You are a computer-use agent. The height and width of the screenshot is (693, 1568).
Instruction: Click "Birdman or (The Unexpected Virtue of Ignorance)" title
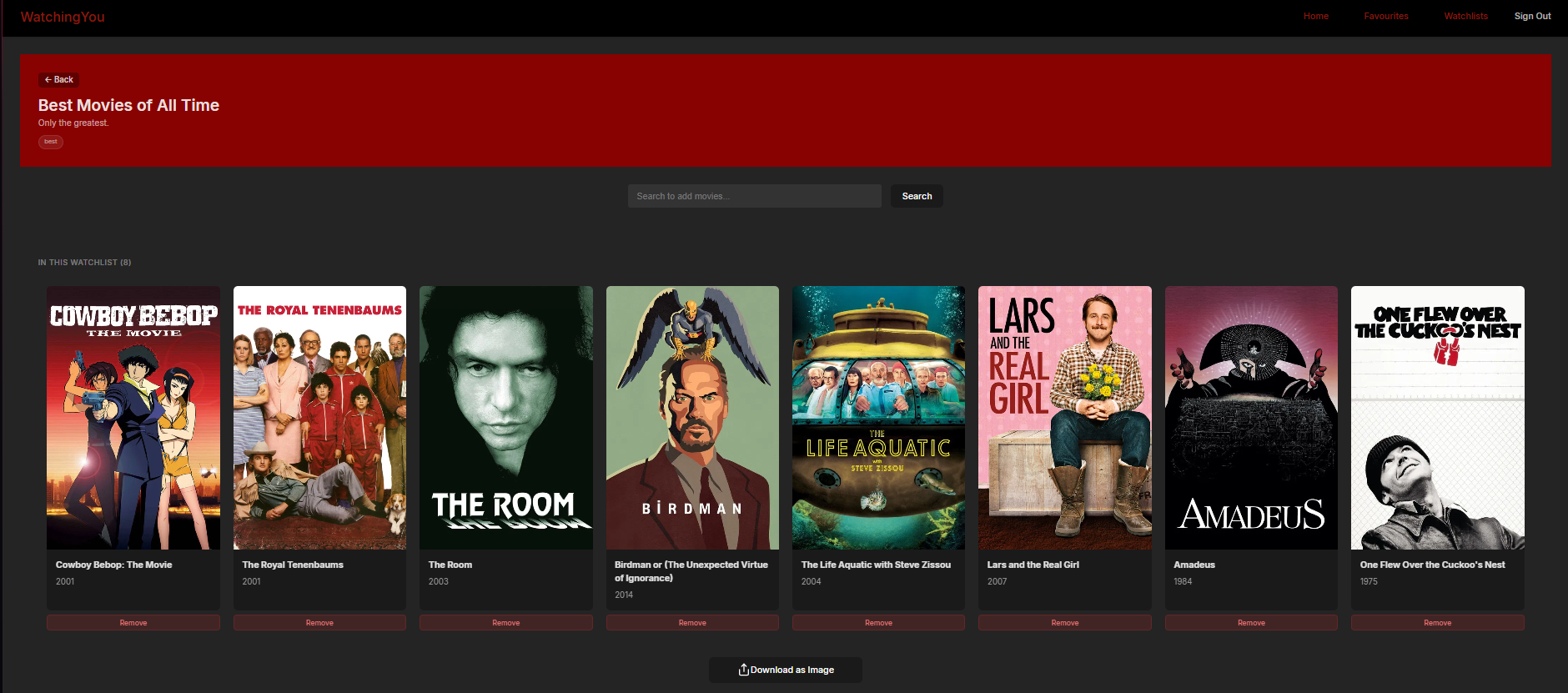click(691, 571)
